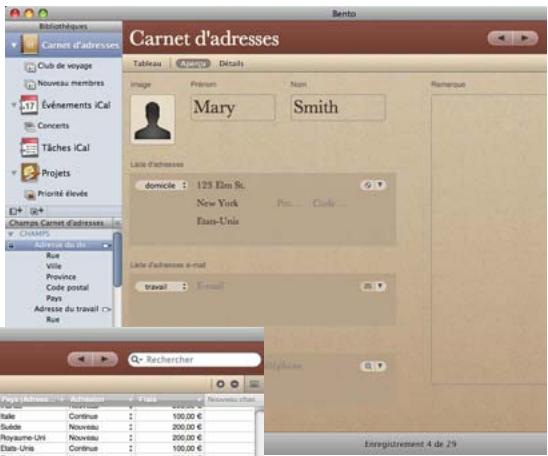Click the contact silhouette image box
This screenshot has height=456, width=548.
click(x=153, y=119)
